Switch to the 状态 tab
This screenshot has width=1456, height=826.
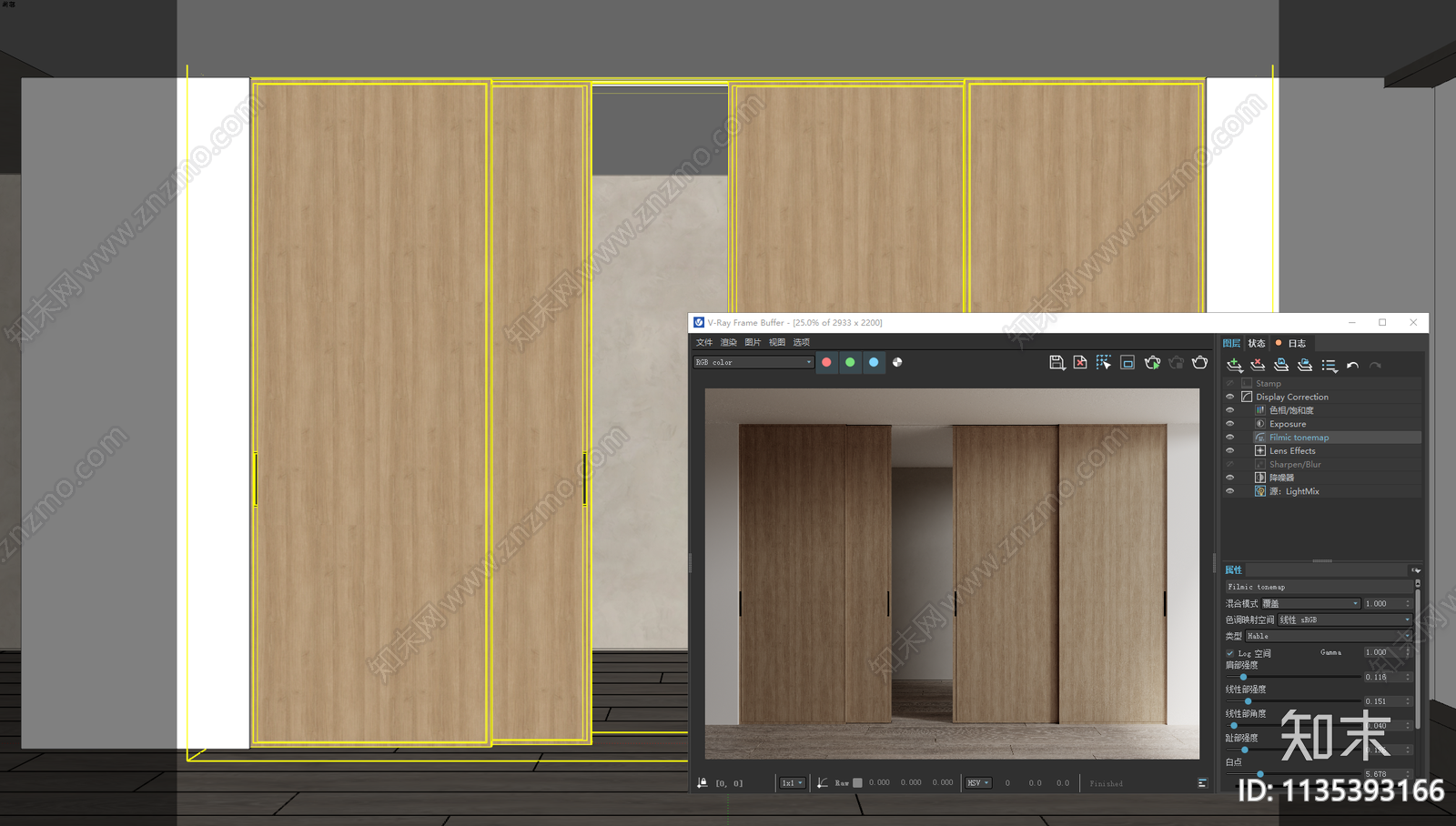[1257, 343]
